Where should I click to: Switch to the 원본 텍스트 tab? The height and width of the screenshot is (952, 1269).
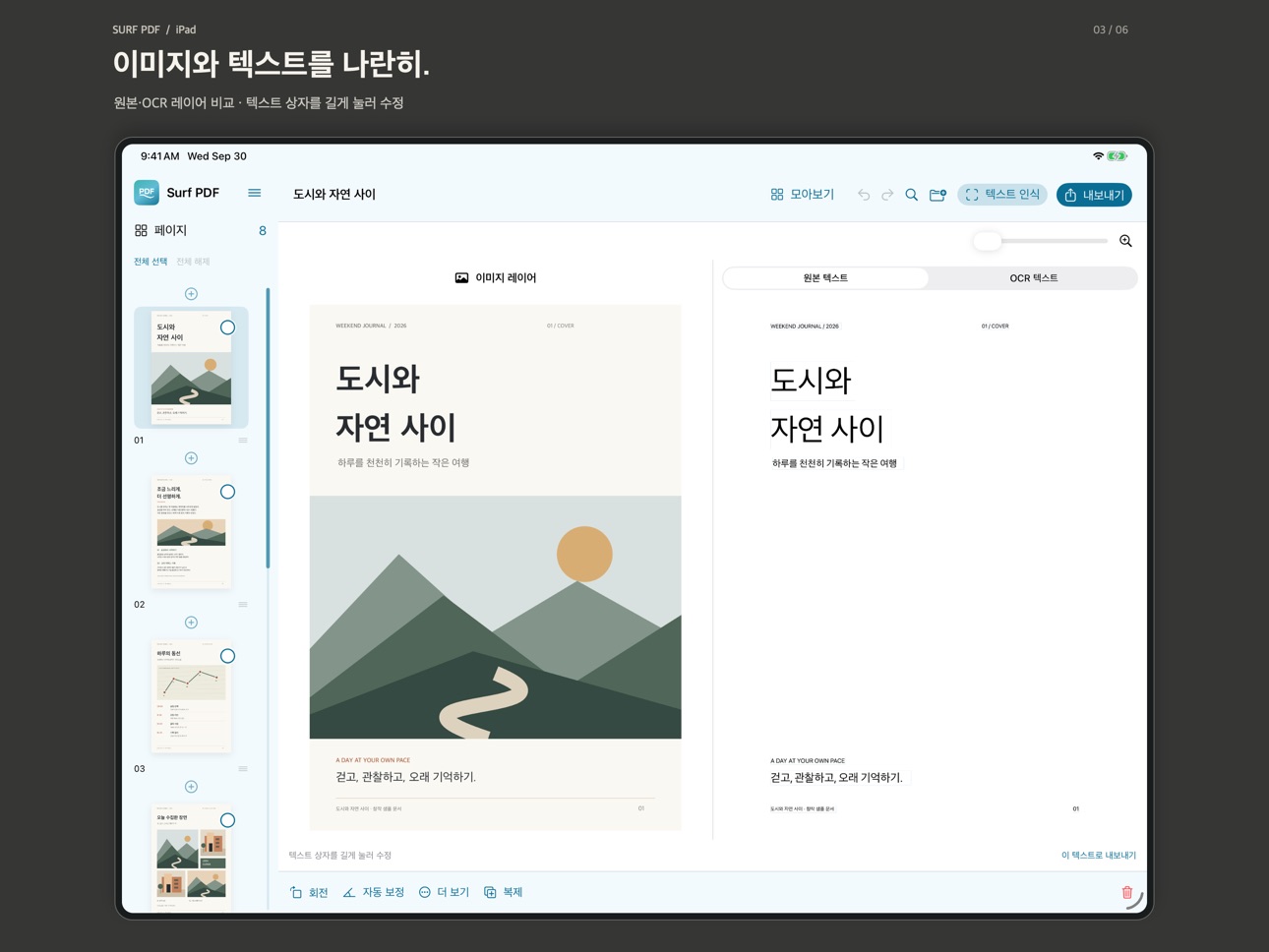coord(825,278)
